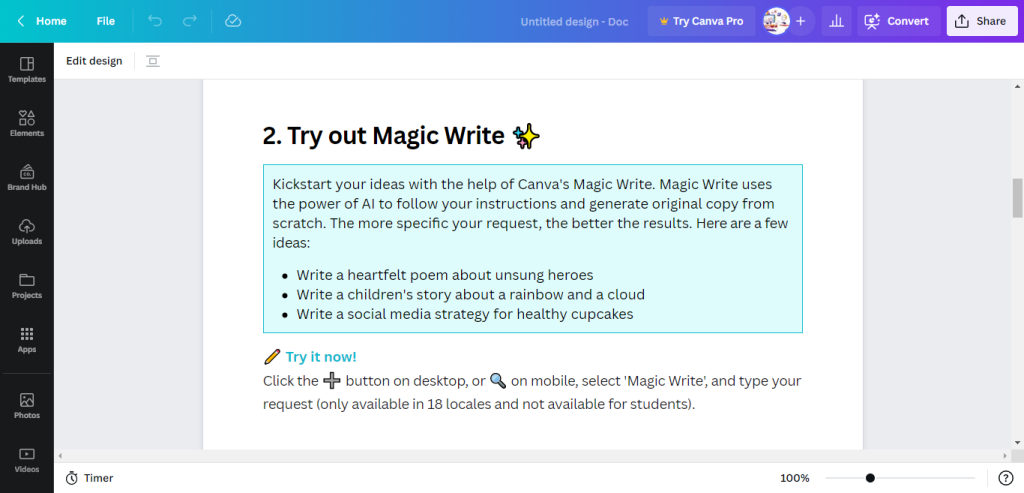Screen dimensions: 1024x493
Task: Open the Brand Hub panel
Action: tap(27, 178)
